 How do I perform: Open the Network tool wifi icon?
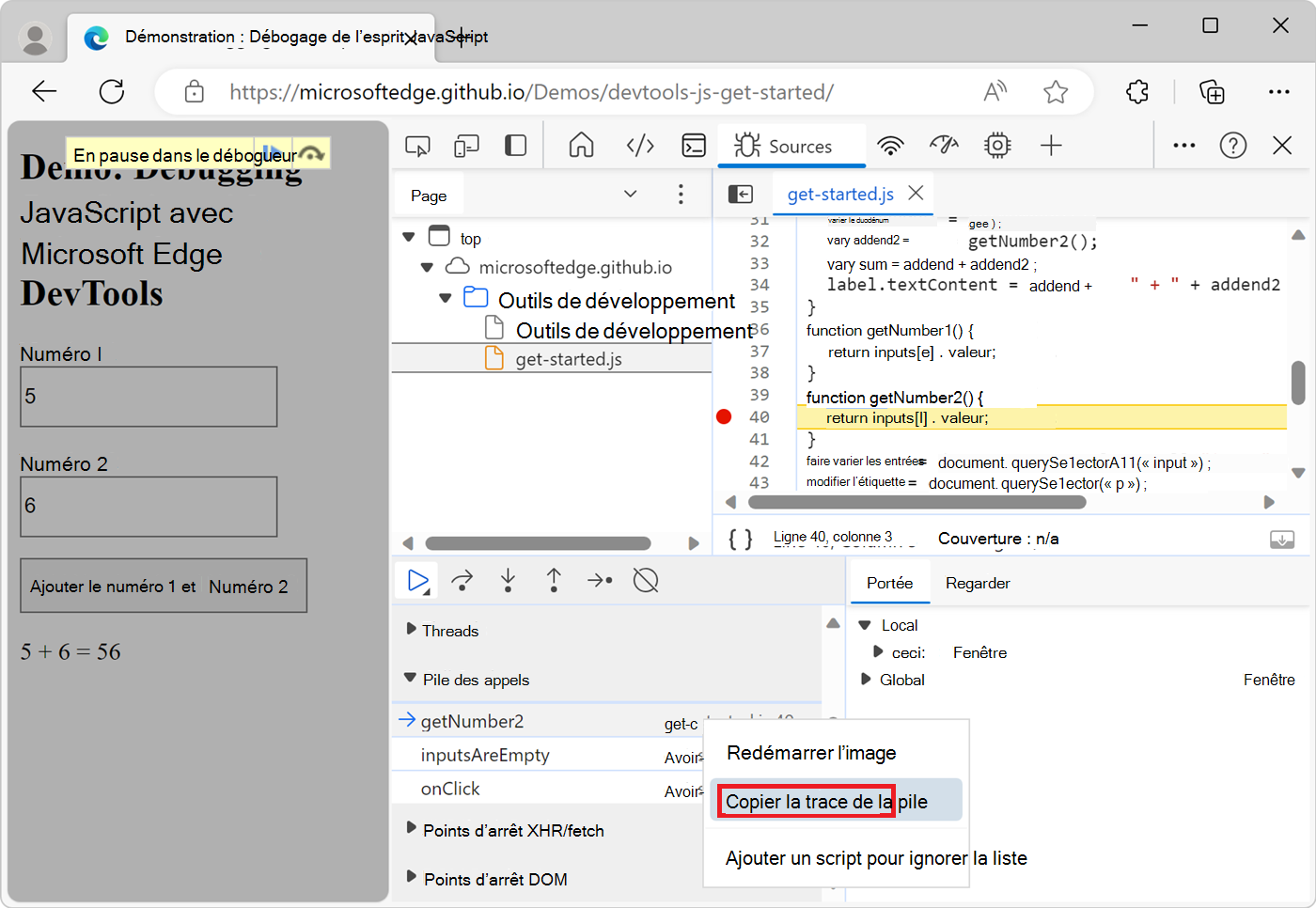[x=890, y=146]
